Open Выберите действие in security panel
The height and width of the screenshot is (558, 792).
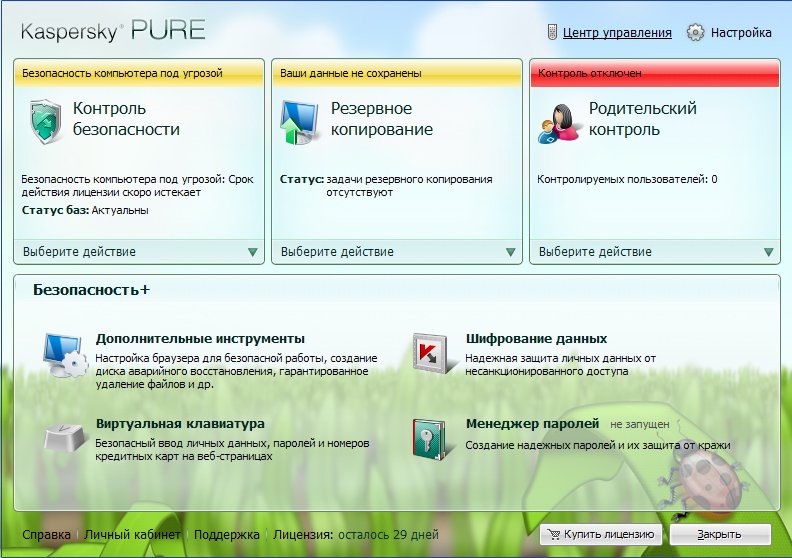tap(139, 251)
